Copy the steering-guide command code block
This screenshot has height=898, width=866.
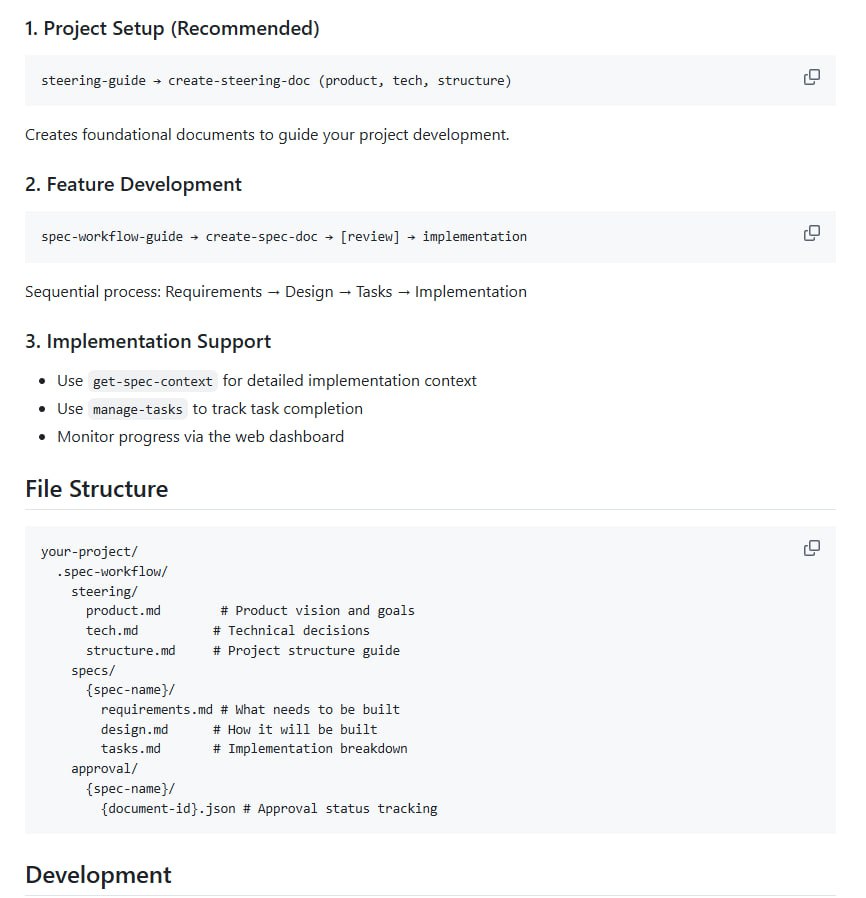[x=812, y=77]
